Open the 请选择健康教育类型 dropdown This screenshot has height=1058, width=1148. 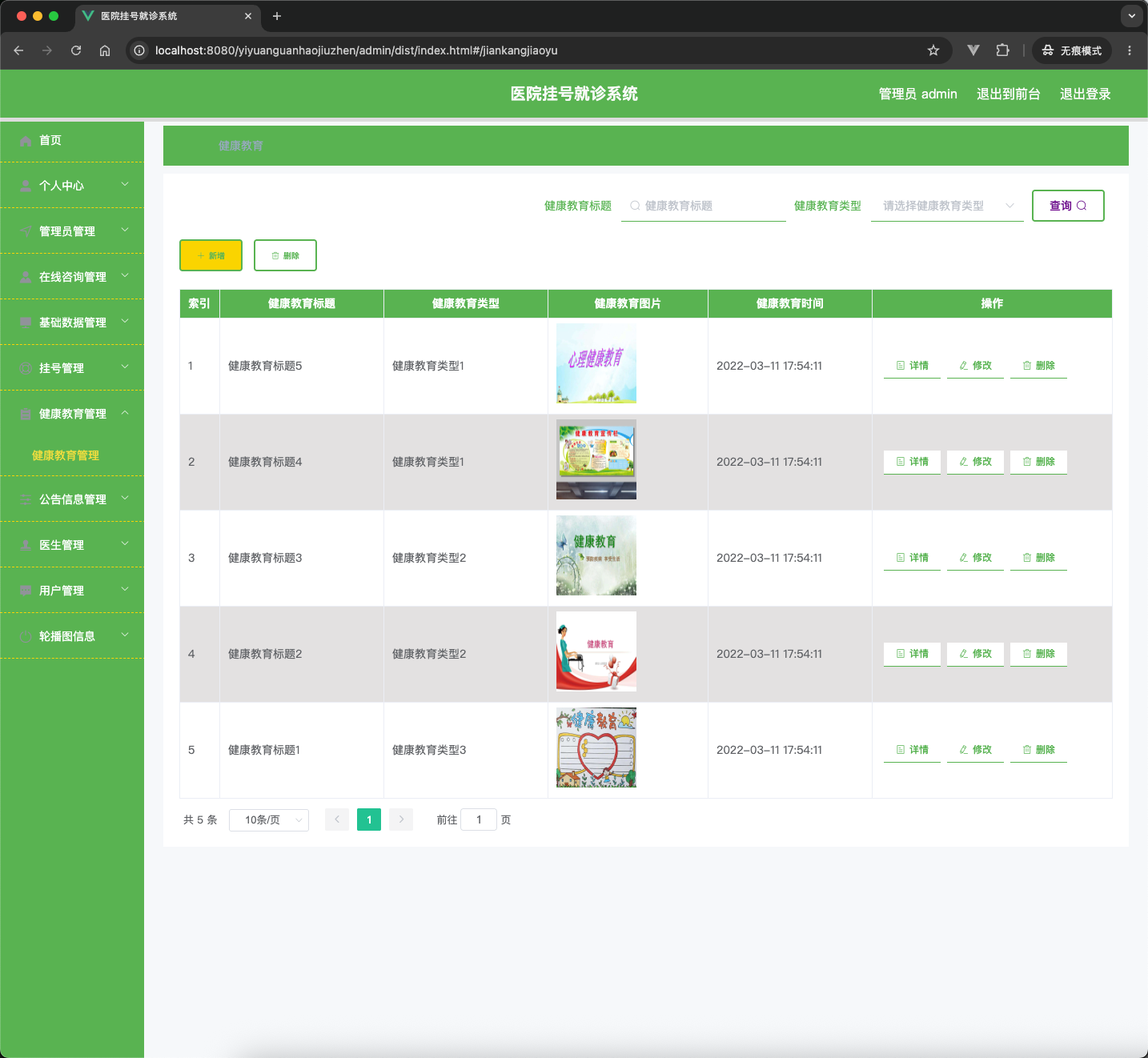947,206
